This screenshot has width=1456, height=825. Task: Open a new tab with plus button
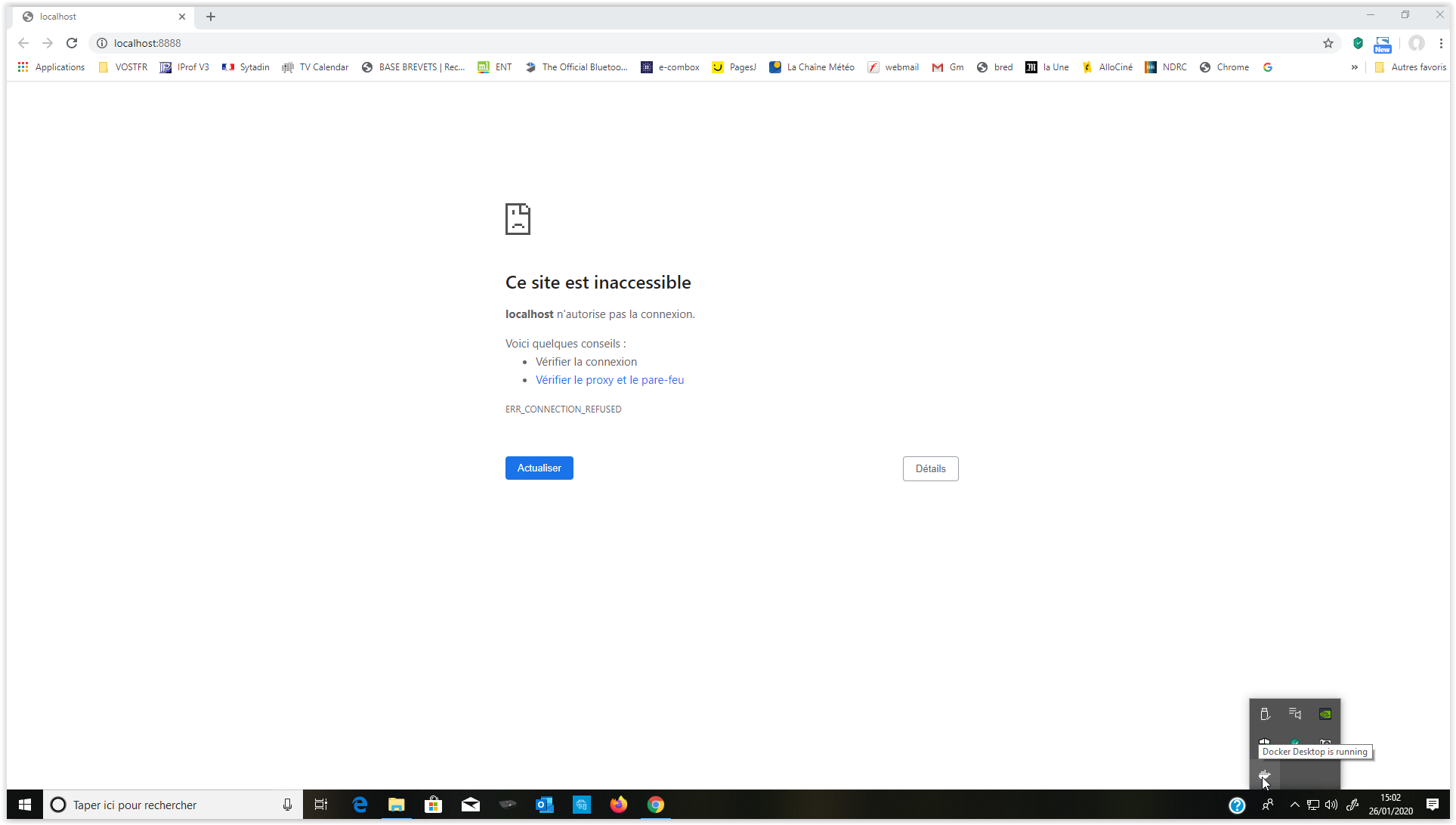(211, 17)
